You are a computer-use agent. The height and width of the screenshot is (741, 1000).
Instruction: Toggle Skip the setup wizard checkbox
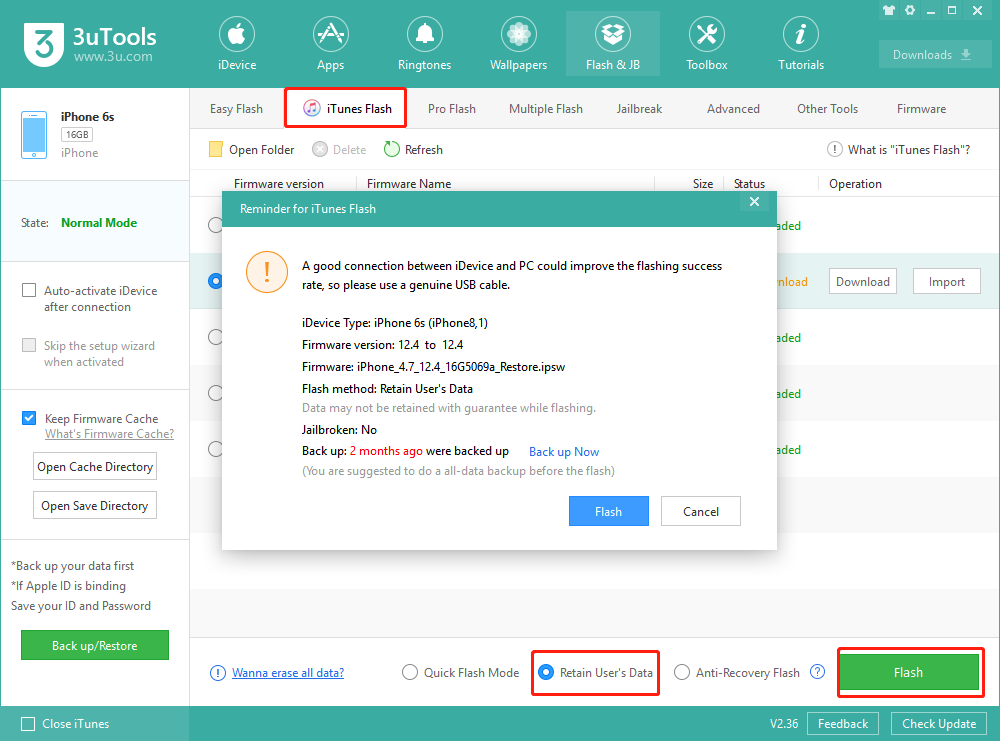coord(29,345)
